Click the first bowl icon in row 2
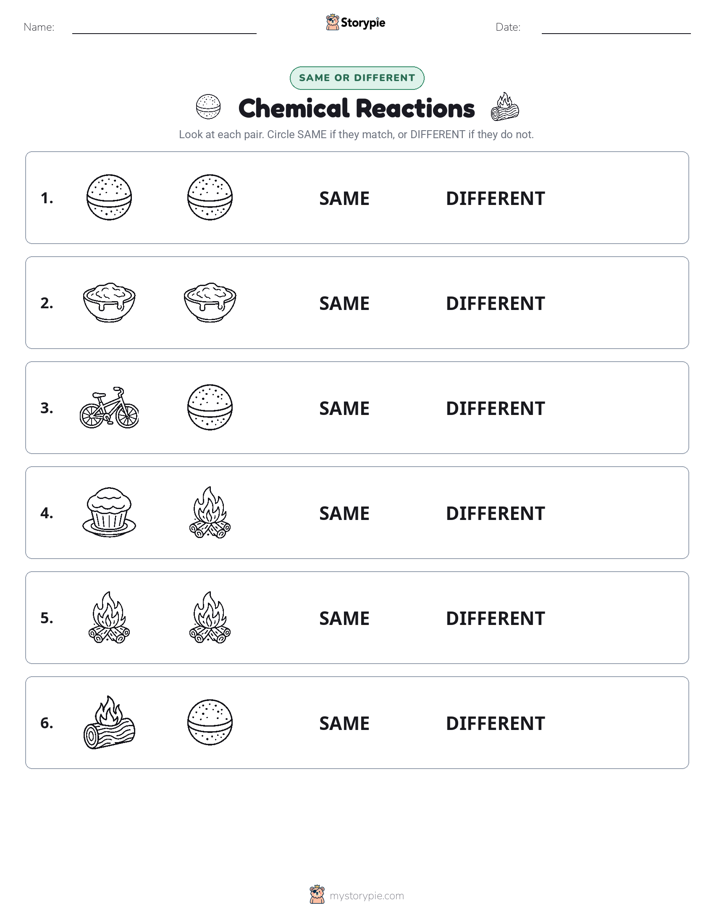 click(109, 302)
